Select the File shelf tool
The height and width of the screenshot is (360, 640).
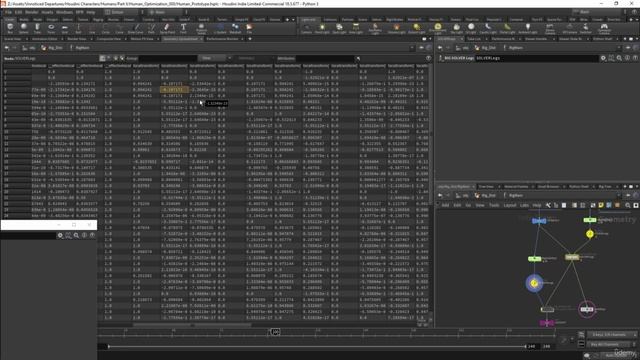tap(249, 28)
